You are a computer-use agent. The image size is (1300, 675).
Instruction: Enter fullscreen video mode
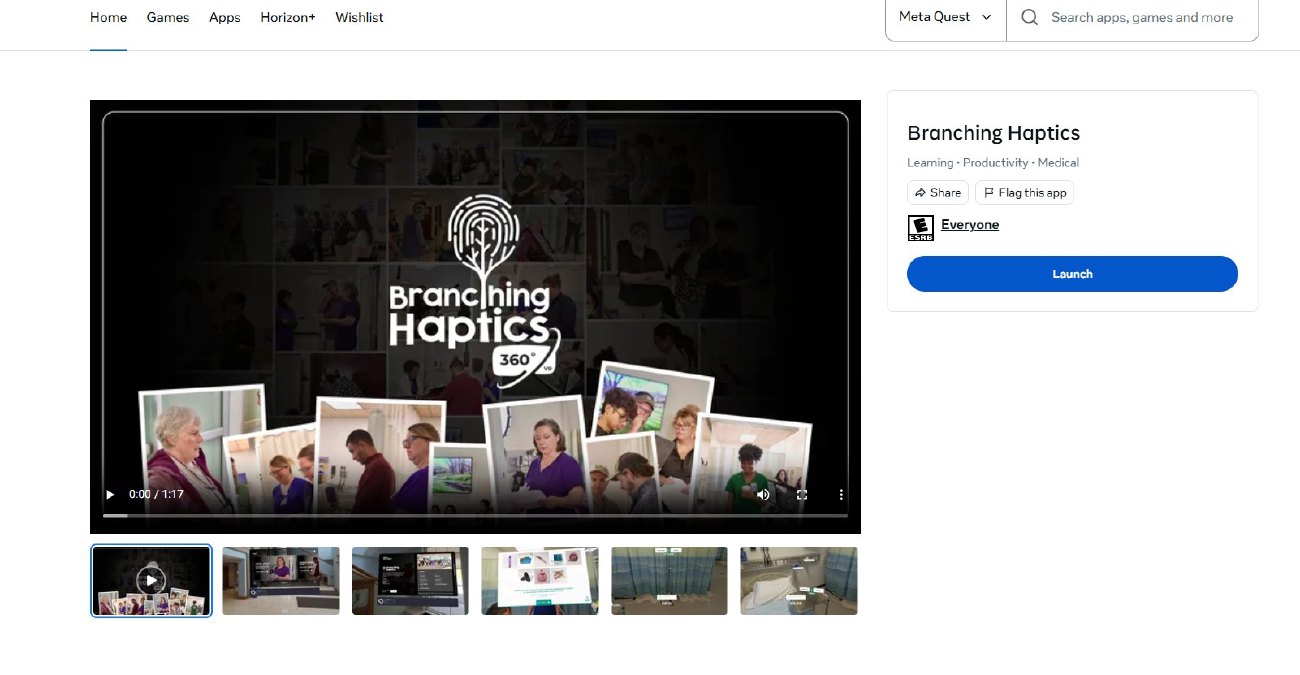[802, 495]
